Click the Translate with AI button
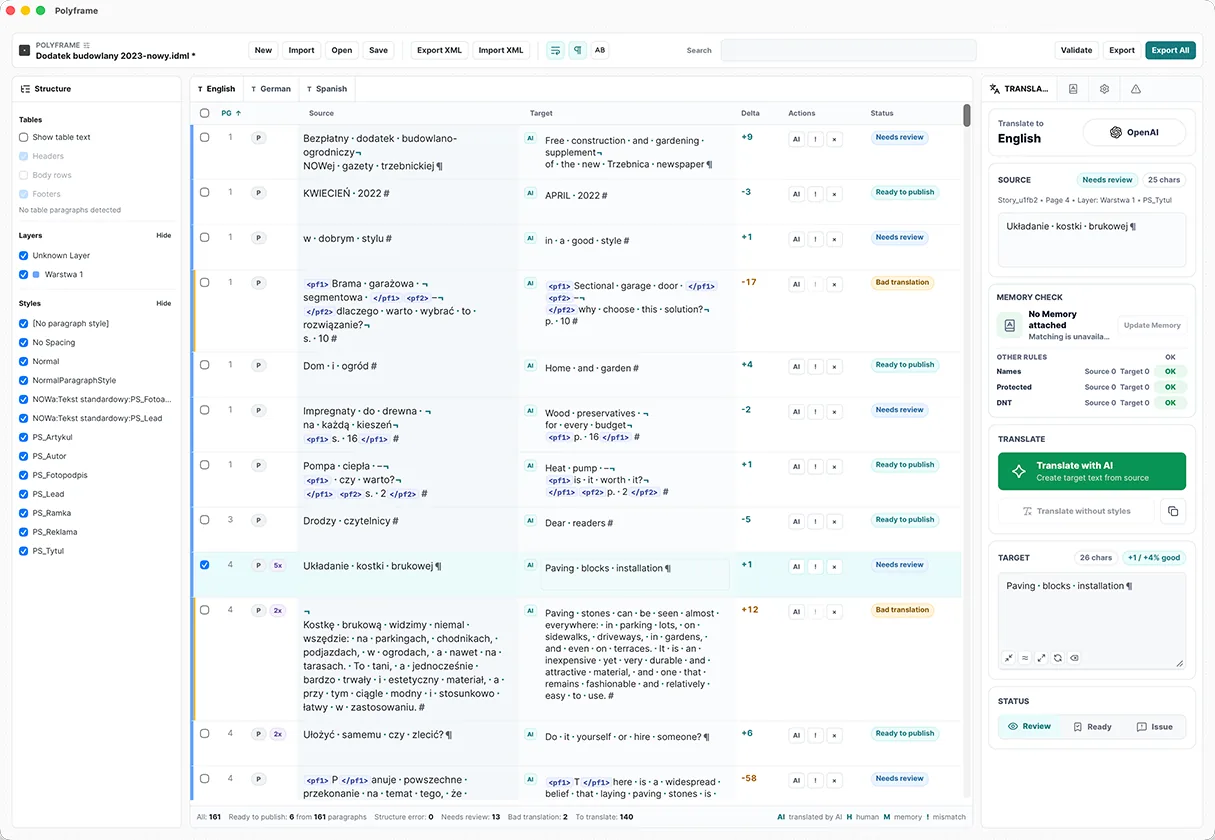 coord(1092,471)
